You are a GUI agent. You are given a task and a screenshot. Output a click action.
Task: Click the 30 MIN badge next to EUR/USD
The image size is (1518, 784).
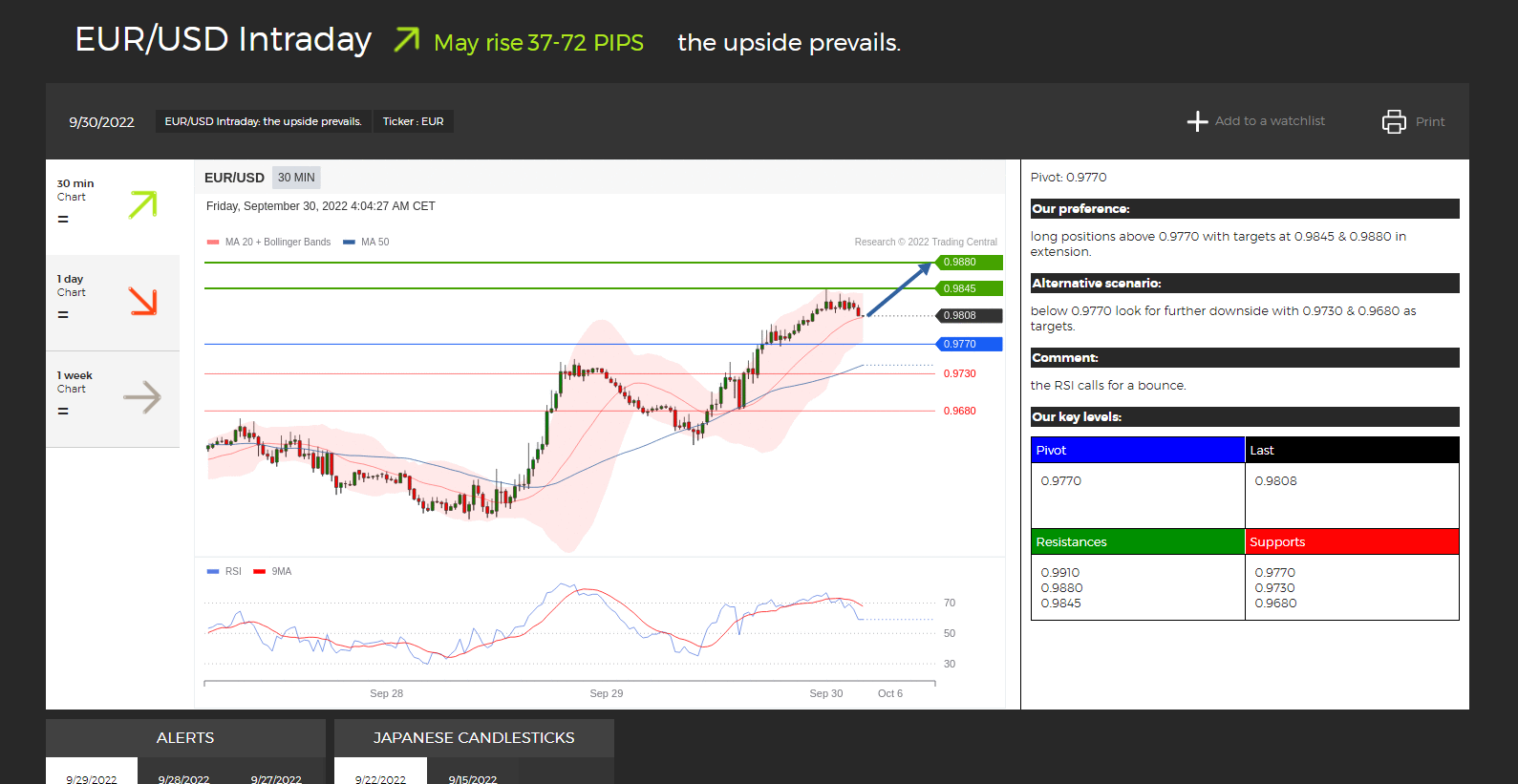296,178
